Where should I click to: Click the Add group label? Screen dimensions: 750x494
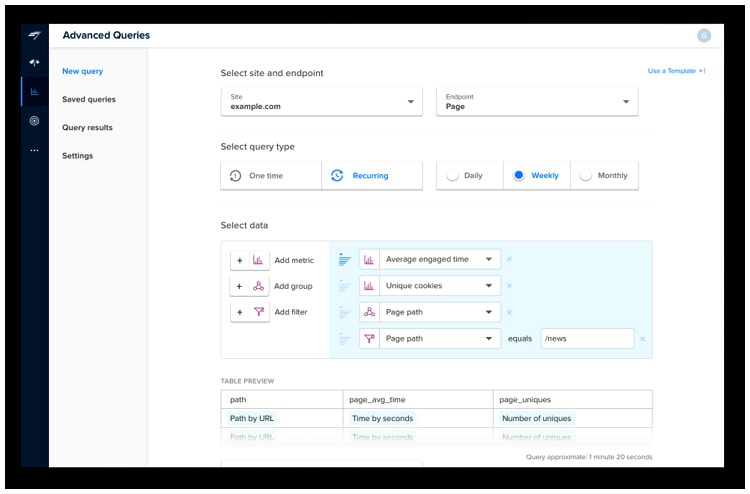click(293, 286)
